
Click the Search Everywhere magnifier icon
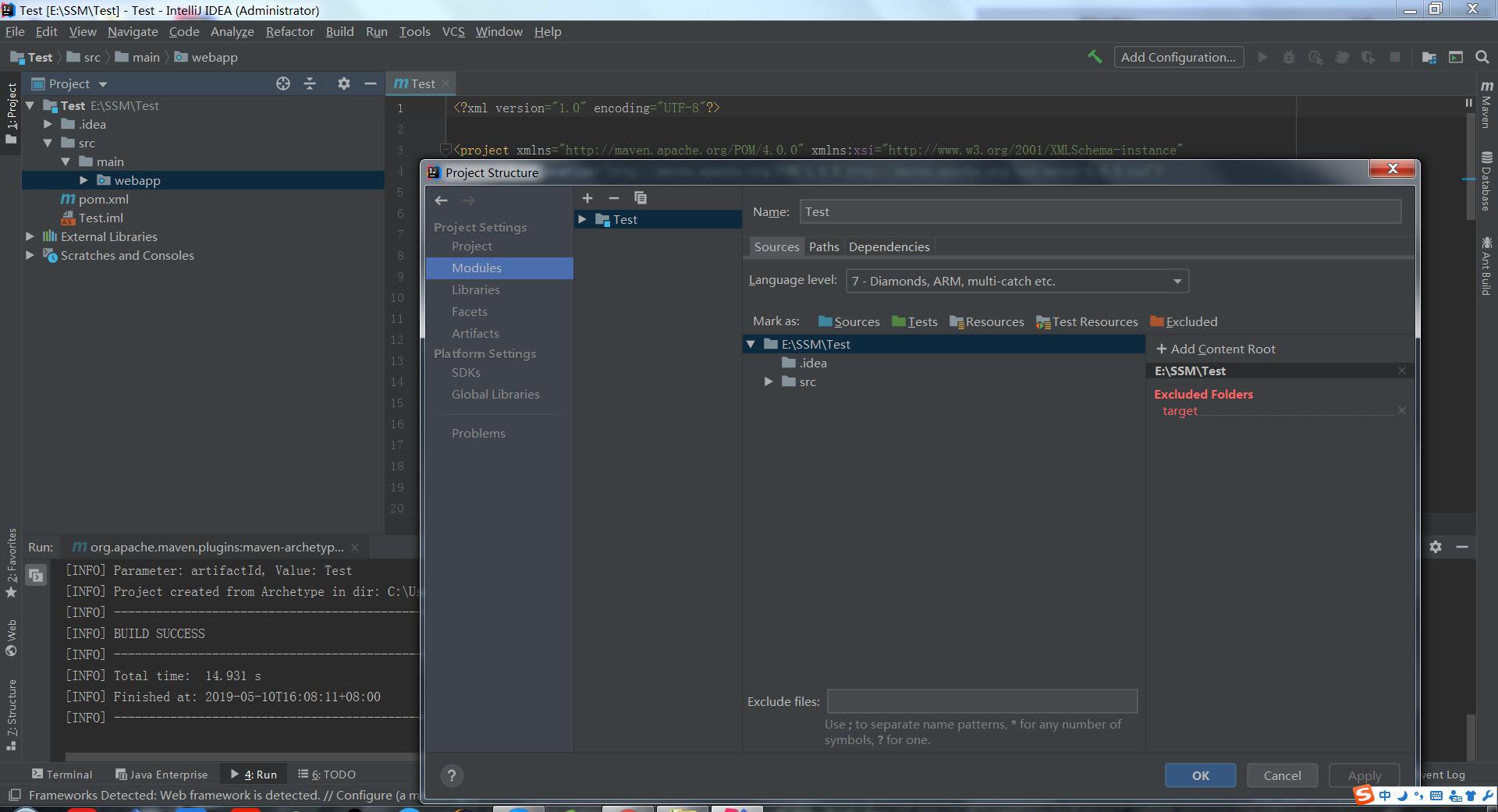click(x=1482, y=57)
